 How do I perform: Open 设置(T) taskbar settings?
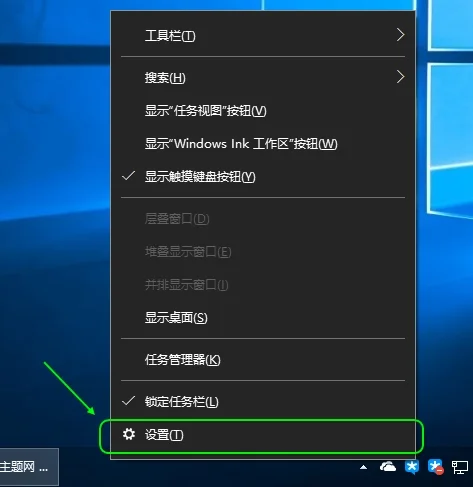click(x=263, y=435)
